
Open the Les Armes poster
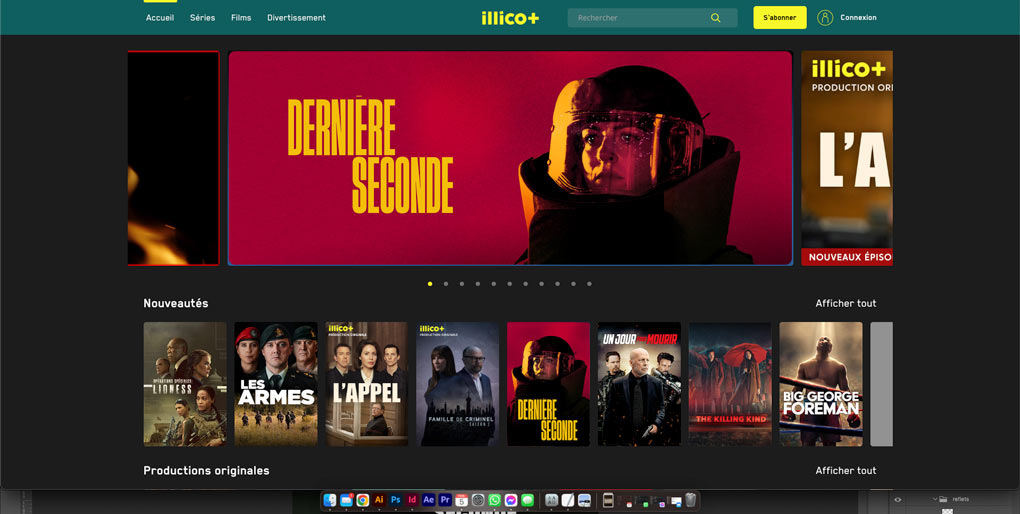tap(276, 384)
